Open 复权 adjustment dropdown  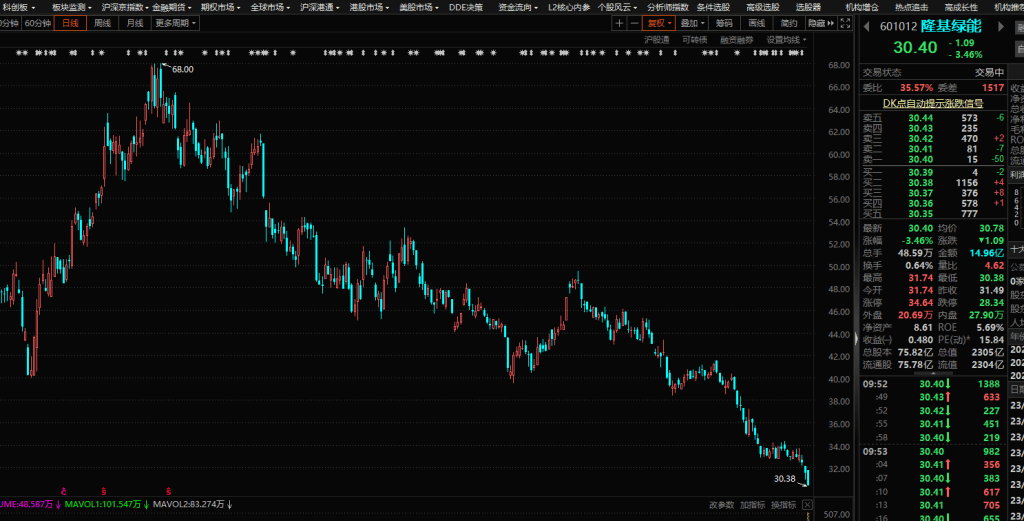coord(658,24)
